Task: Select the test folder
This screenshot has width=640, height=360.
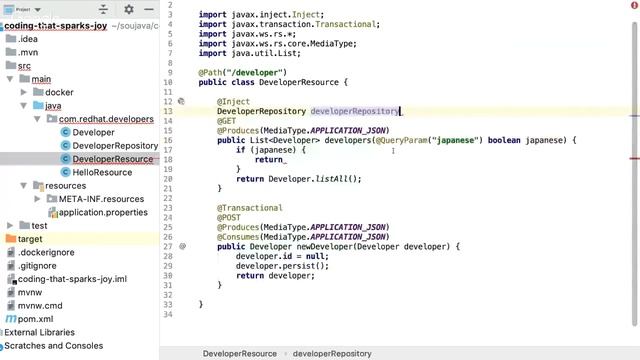Action: [39, 226]
